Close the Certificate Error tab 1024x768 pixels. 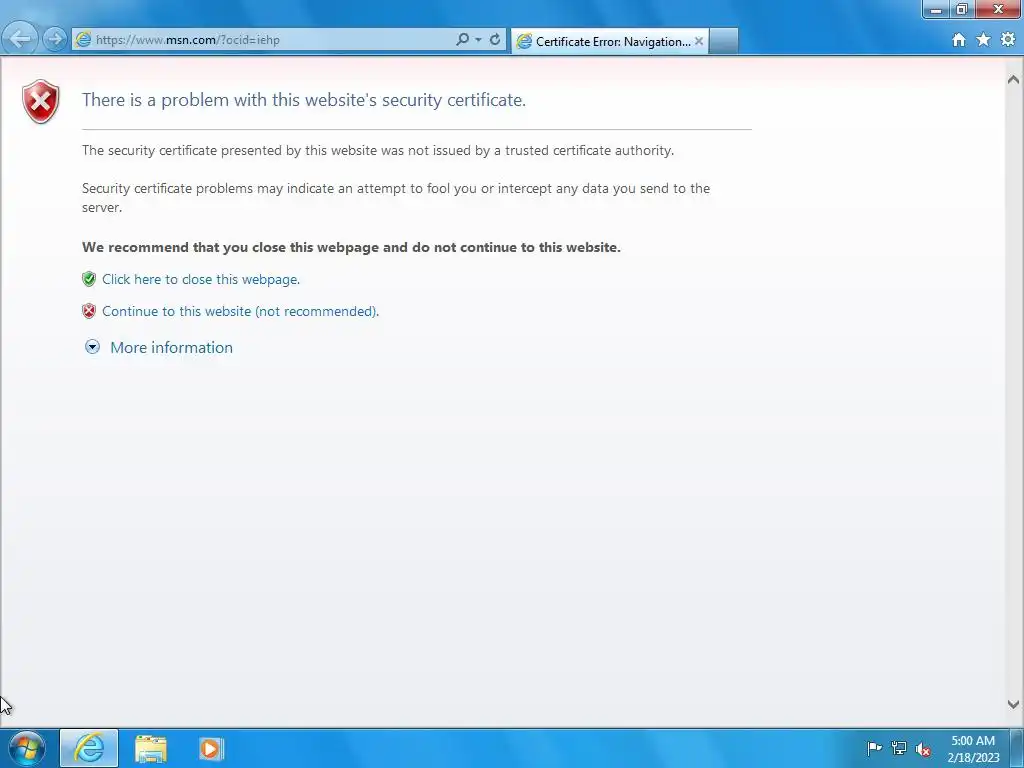click(x=699, y=41)
